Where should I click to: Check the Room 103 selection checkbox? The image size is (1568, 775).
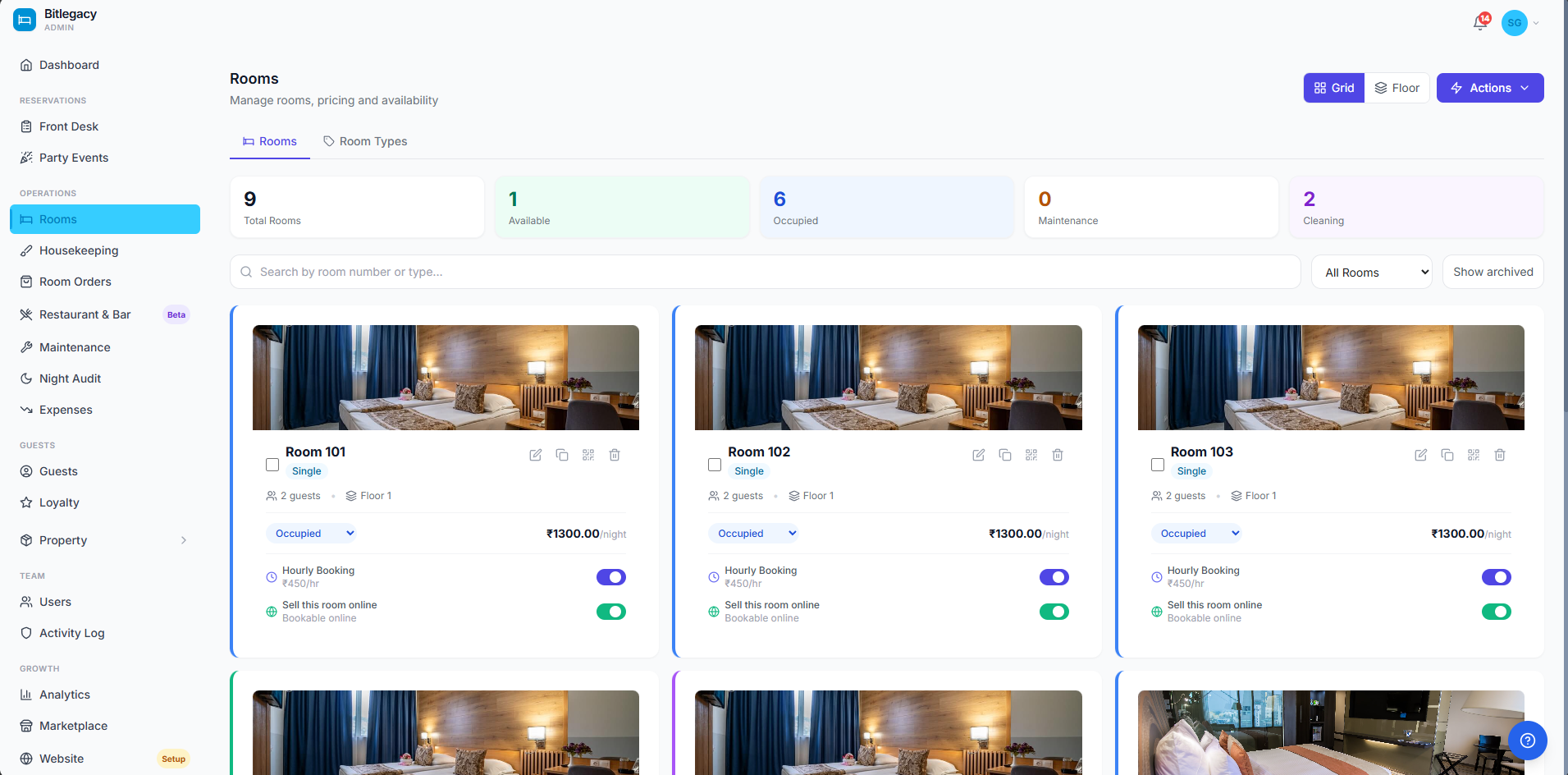pos(1158,465)
